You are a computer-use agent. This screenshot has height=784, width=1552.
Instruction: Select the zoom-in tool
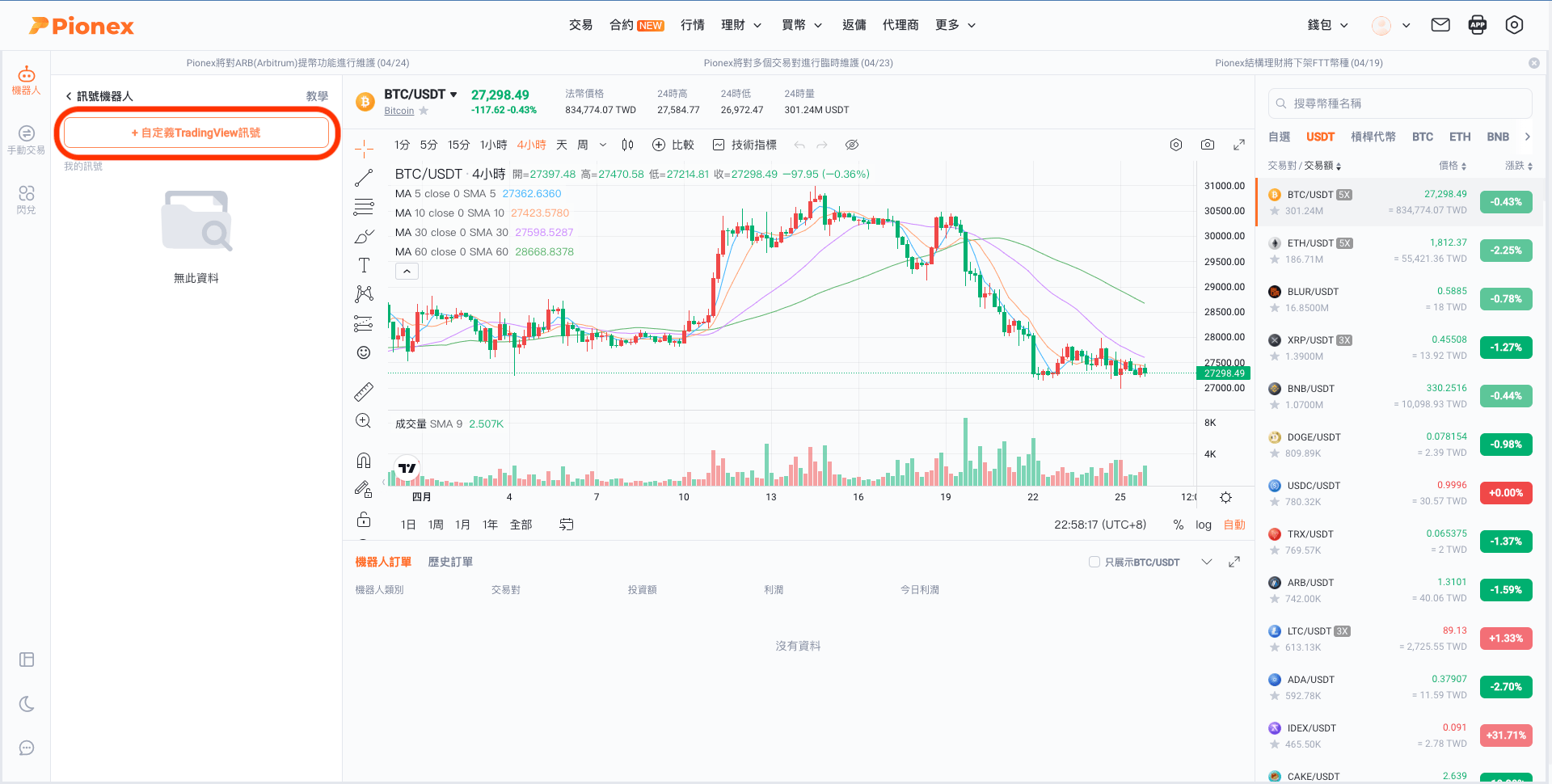click(x=364, y=421)
